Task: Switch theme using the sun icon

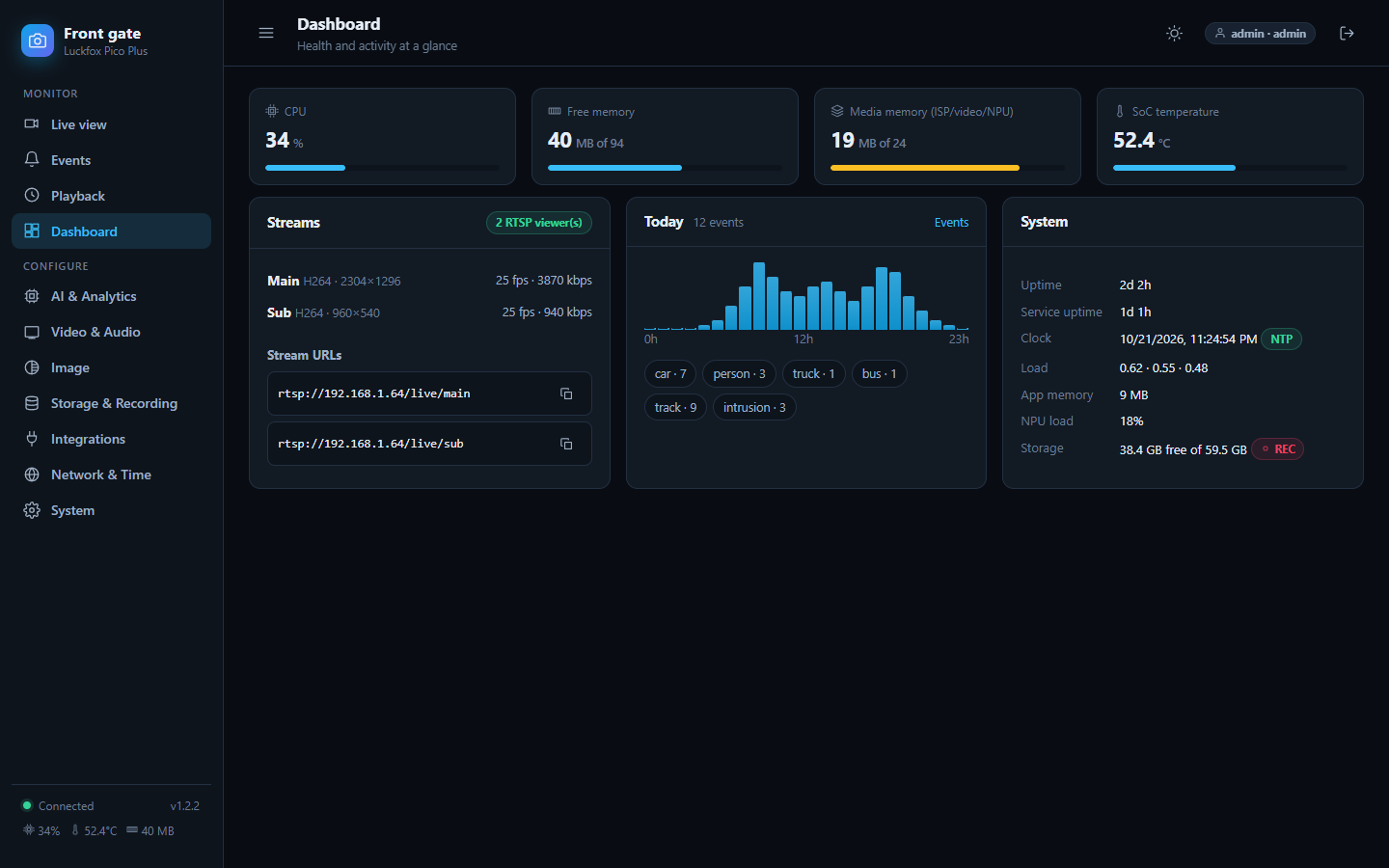Action: click(1174, 33)
